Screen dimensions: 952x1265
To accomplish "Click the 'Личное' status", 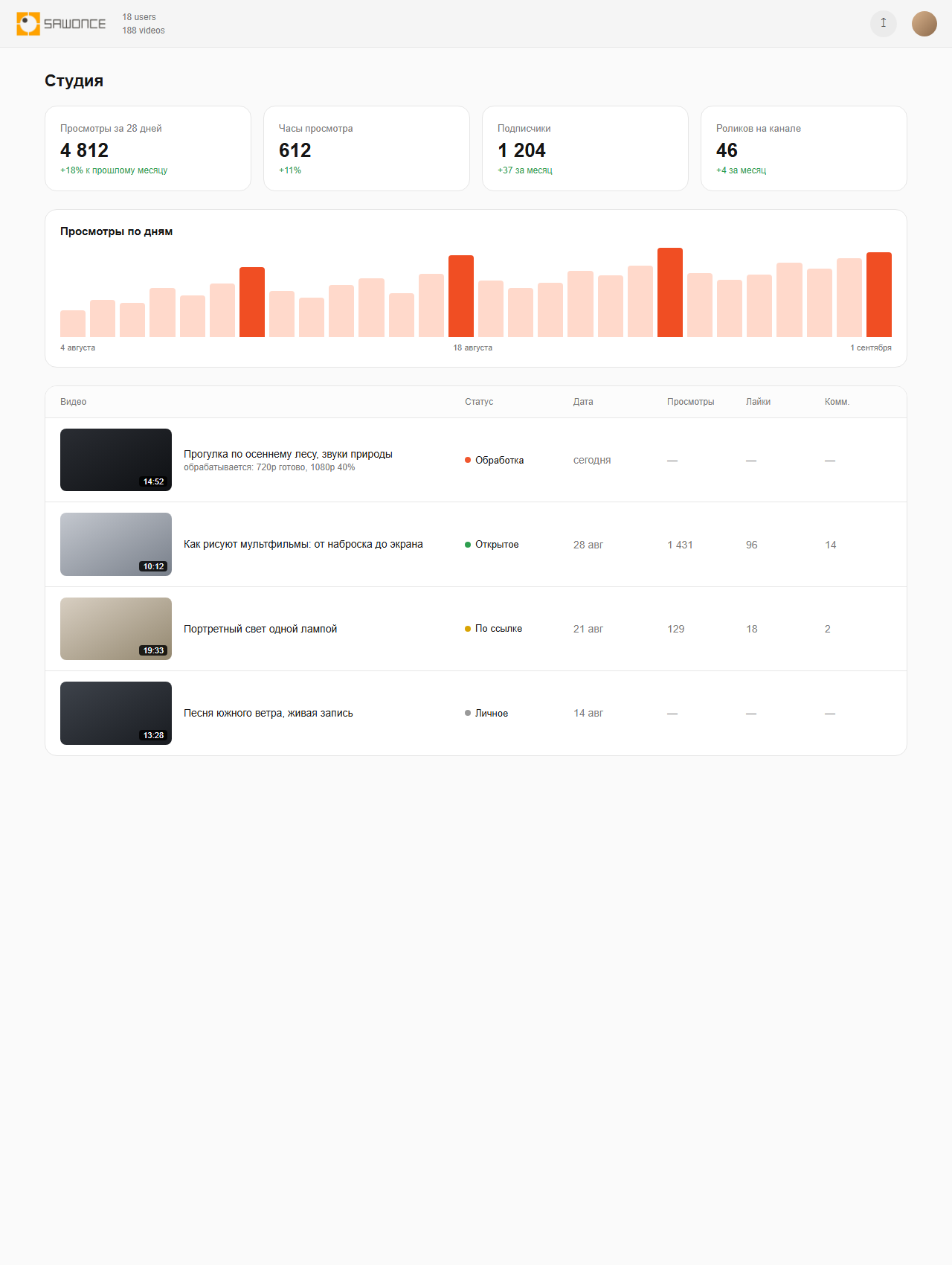I will pyautogui.click(x=486, y=713).
